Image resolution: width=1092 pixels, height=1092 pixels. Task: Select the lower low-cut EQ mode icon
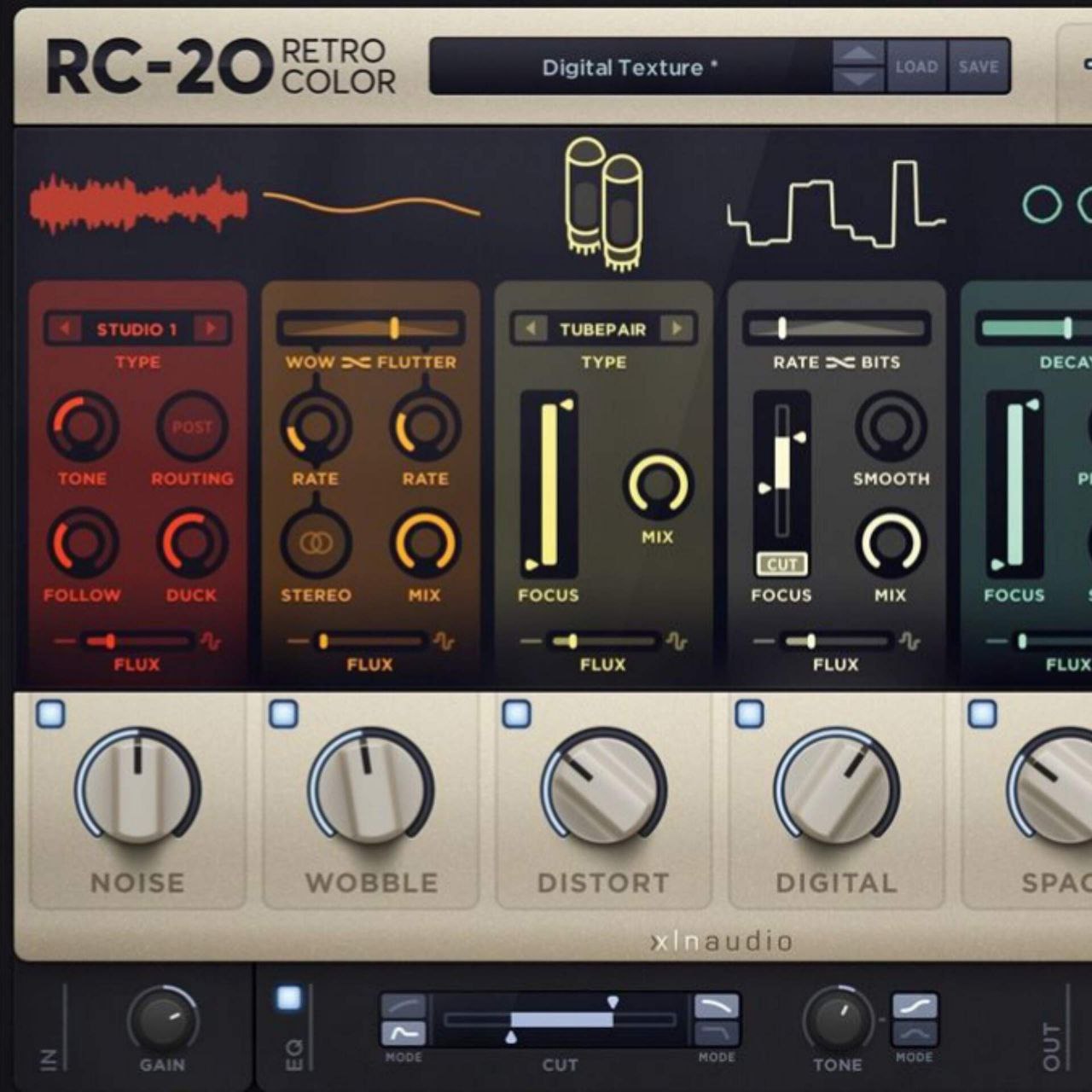pos(403,1033)
